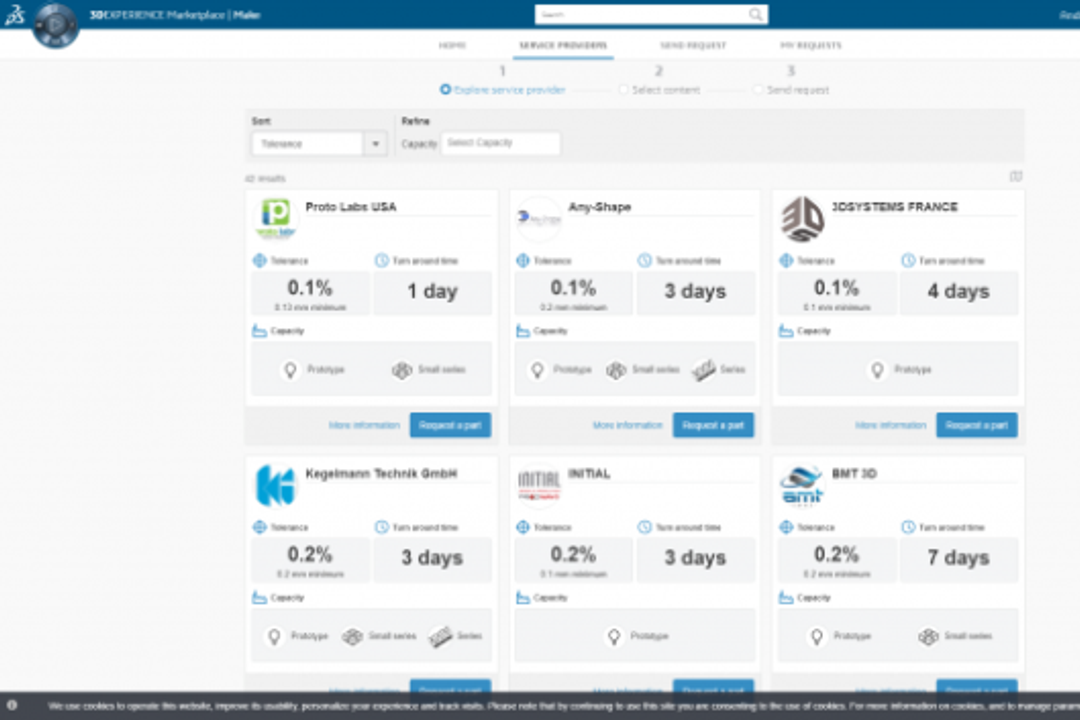This screenshot has width=1080, height=720.
Task: Open More information for 3DSYSTEMS FRANCE
Action: 891,425
